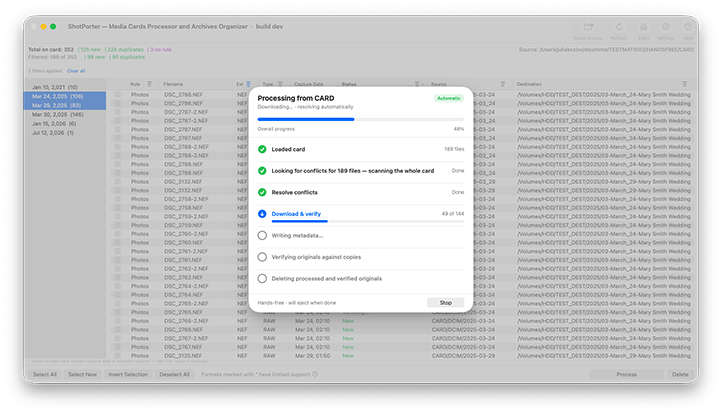Toggle checkbox for DSC_3120.NEF row

click(118, 356)
